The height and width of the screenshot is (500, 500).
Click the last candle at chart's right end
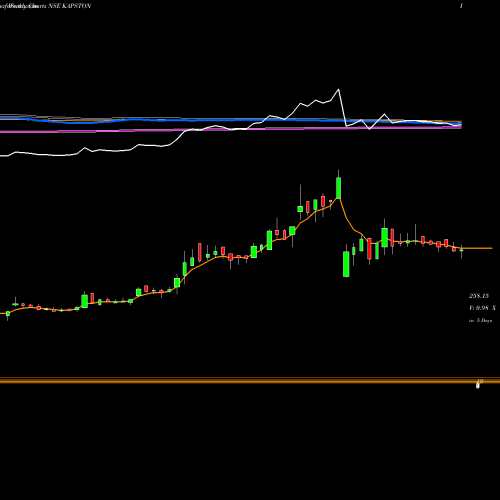[461, 251]
